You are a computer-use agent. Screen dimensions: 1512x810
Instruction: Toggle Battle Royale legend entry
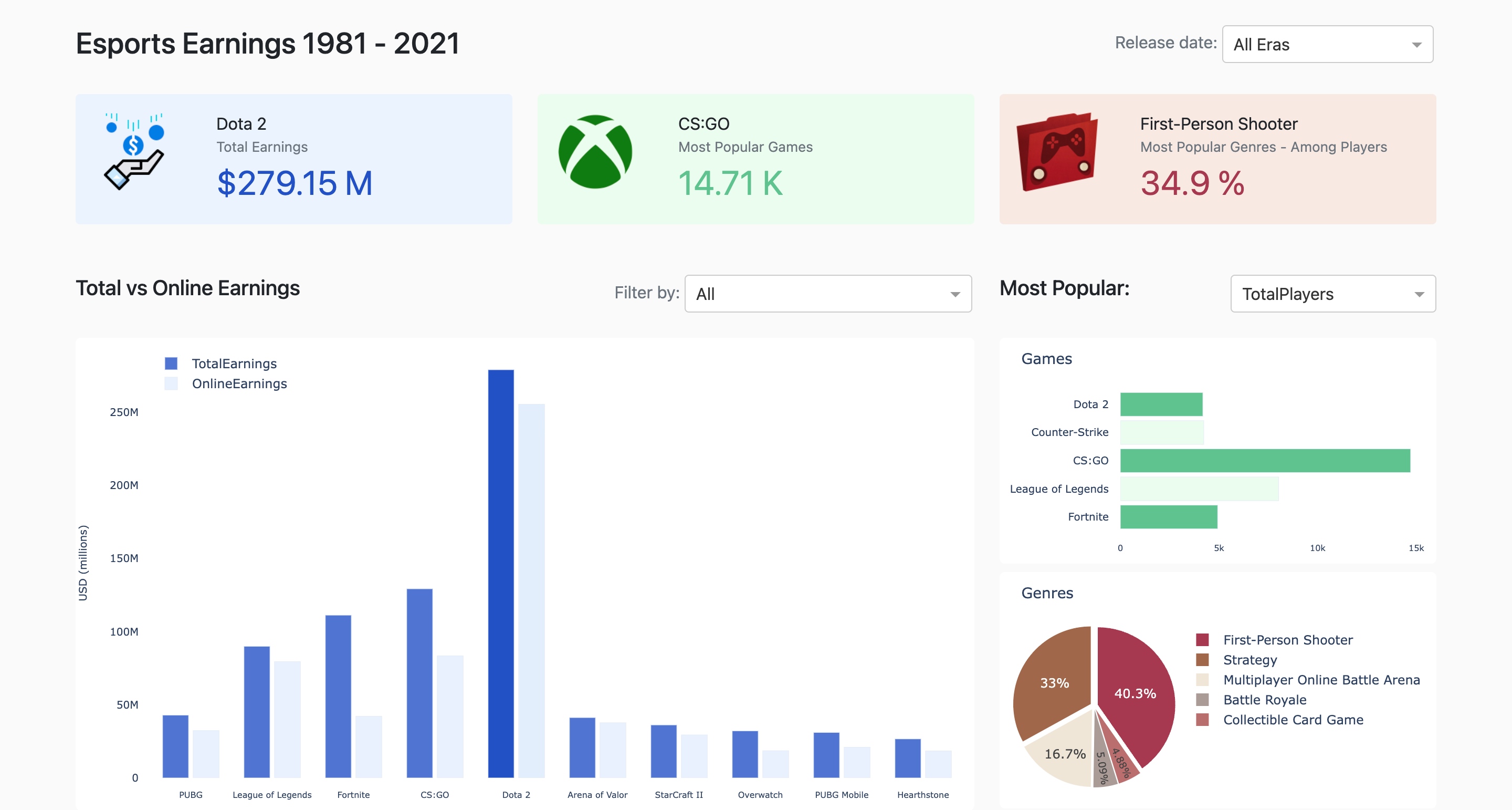[1264, 700]
